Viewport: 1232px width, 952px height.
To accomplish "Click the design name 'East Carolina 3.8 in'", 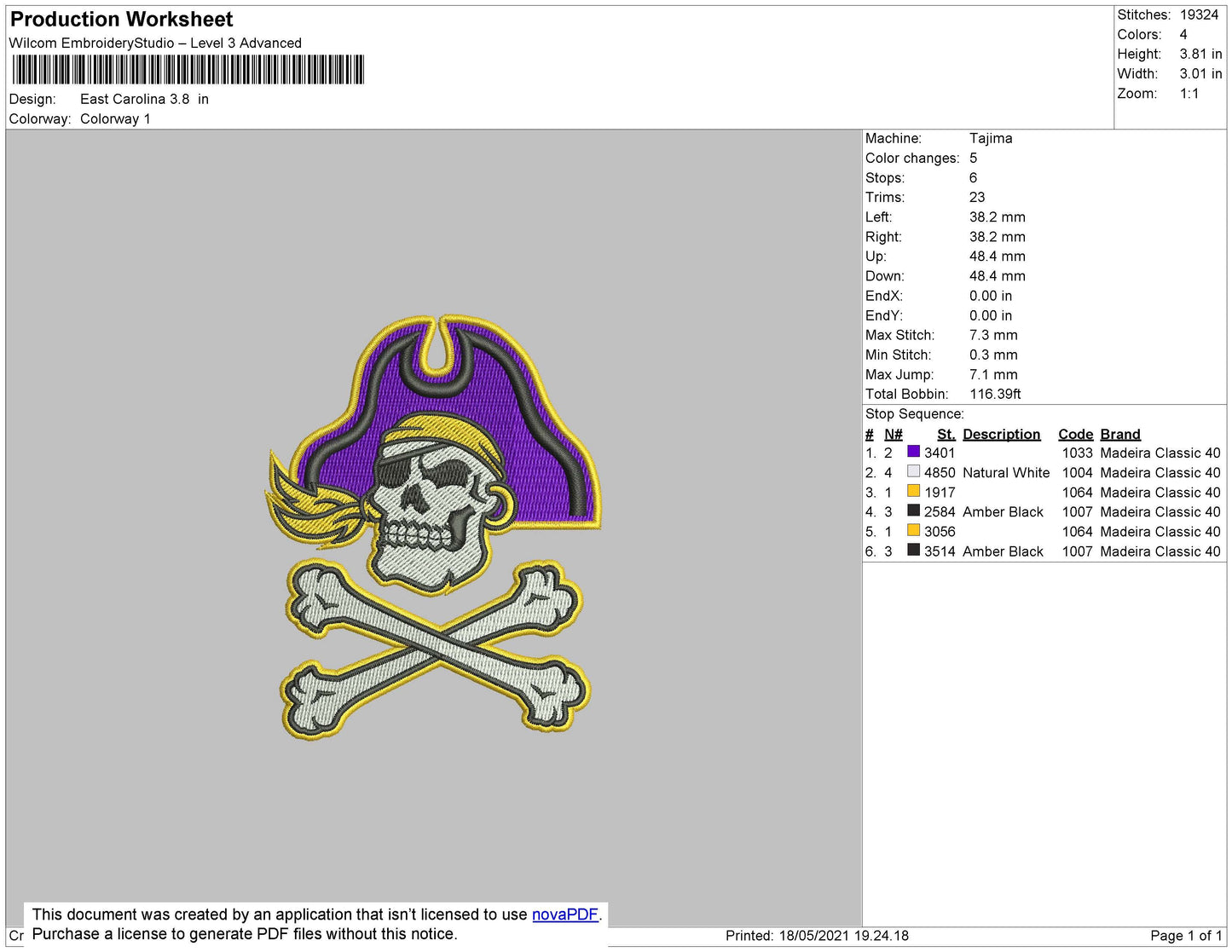I will coord(144,99).
